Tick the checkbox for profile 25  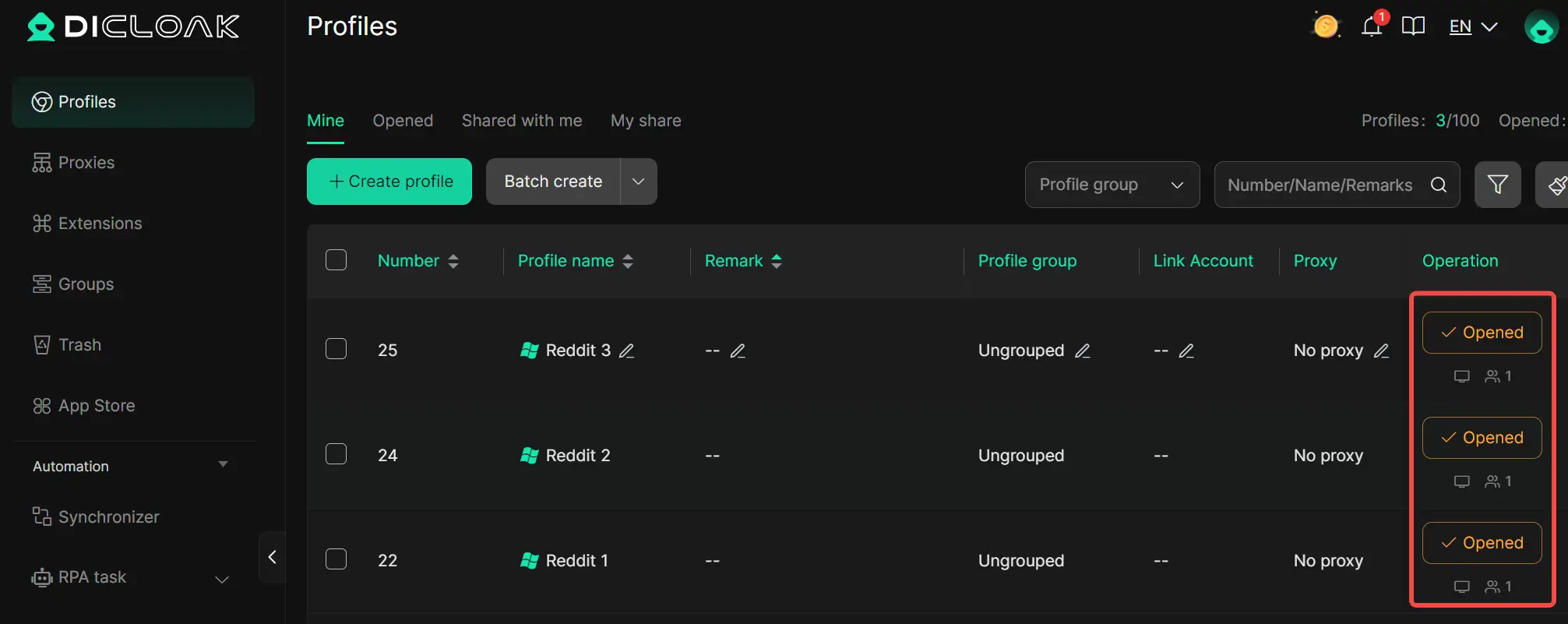coord(336,349)
